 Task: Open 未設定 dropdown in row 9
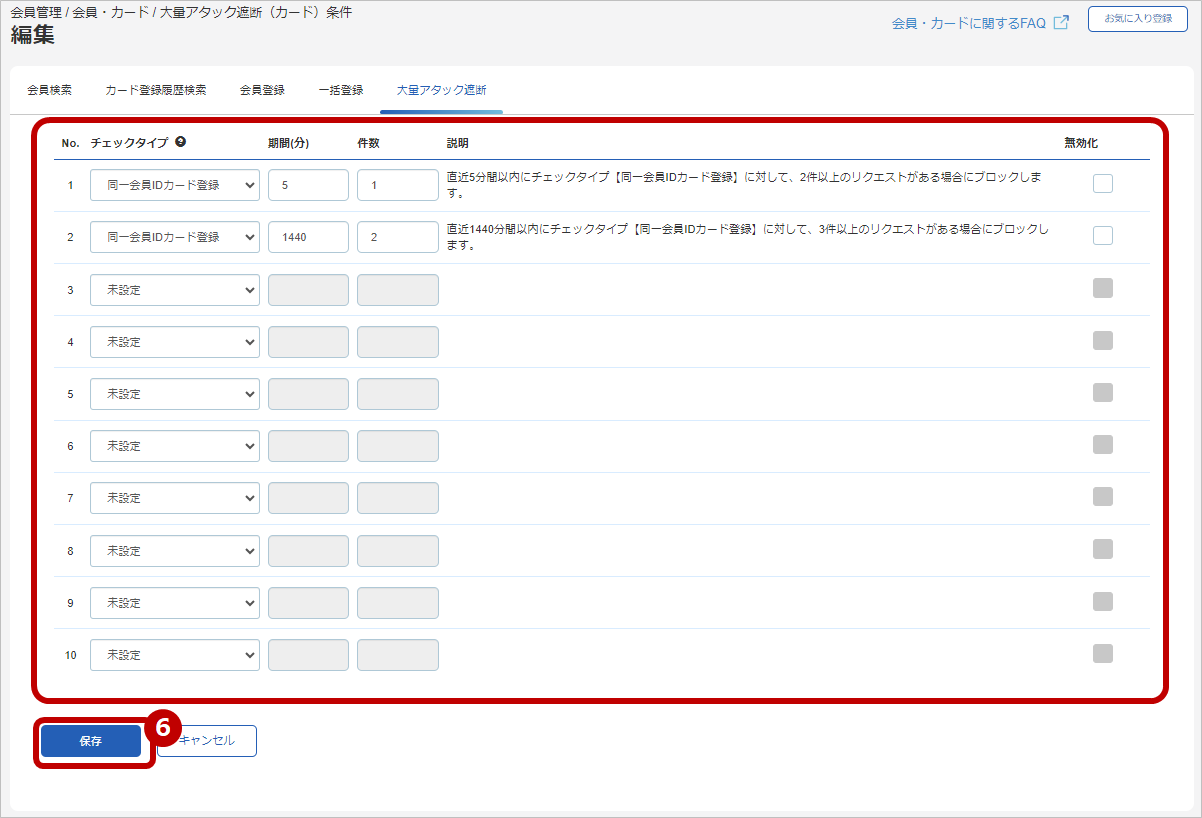[175, 603]
